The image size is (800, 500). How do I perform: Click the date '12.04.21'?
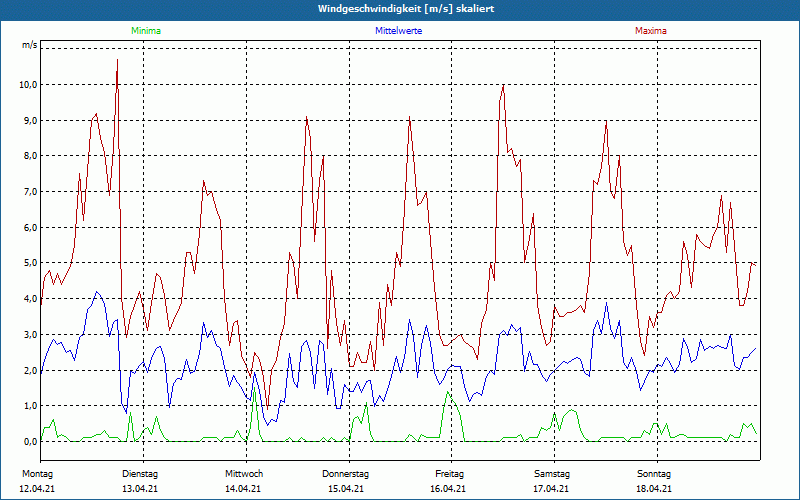tap(37, 489)
